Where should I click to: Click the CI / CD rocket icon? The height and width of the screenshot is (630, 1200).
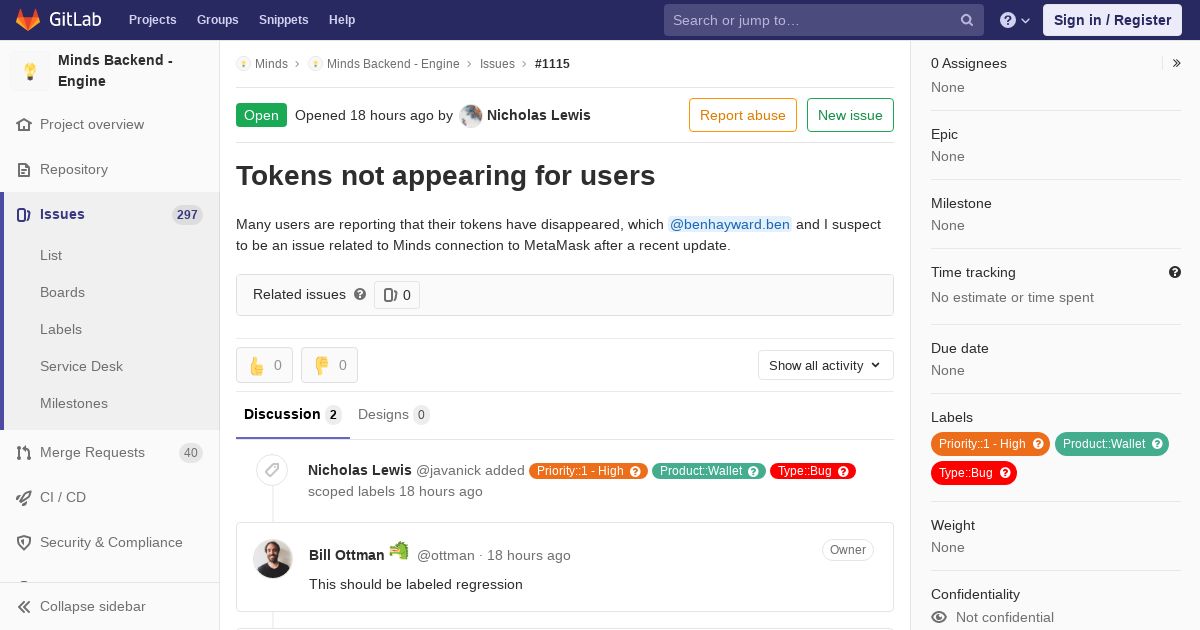coord(24,498)
